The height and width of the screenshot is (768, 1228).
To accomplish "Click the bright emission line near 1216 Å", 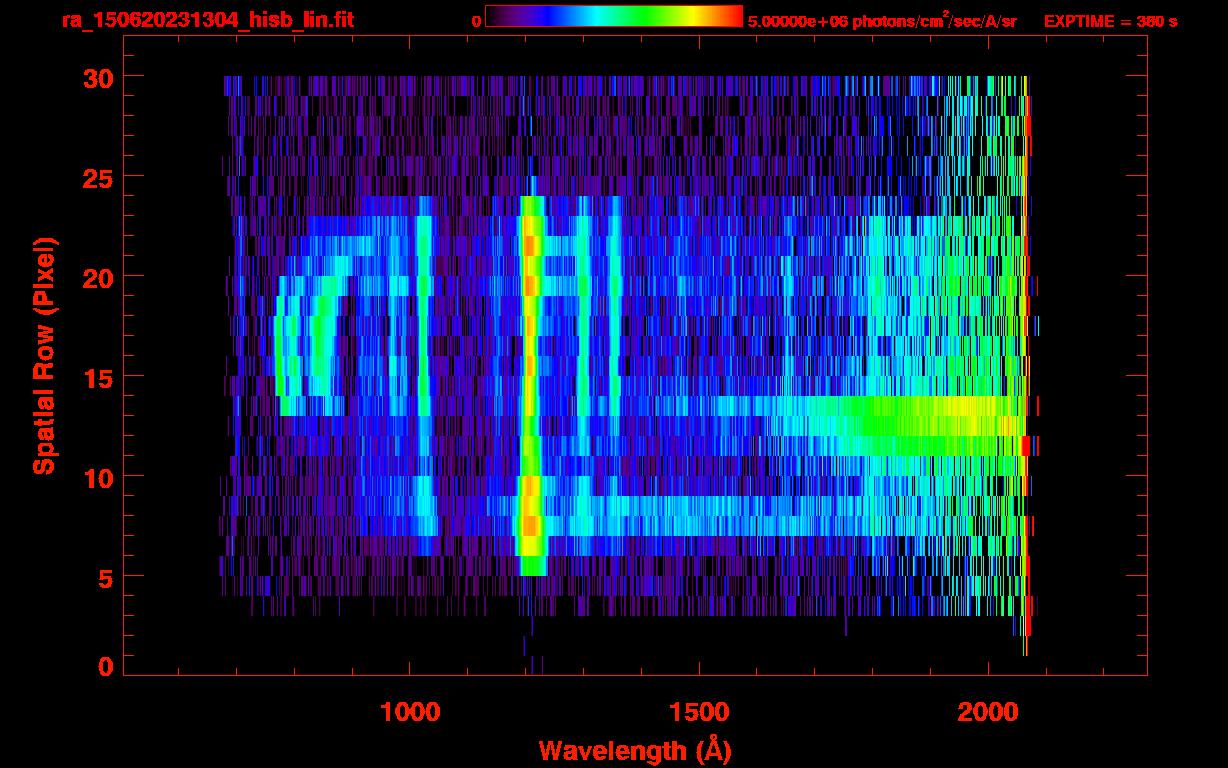I will [531, 380].
